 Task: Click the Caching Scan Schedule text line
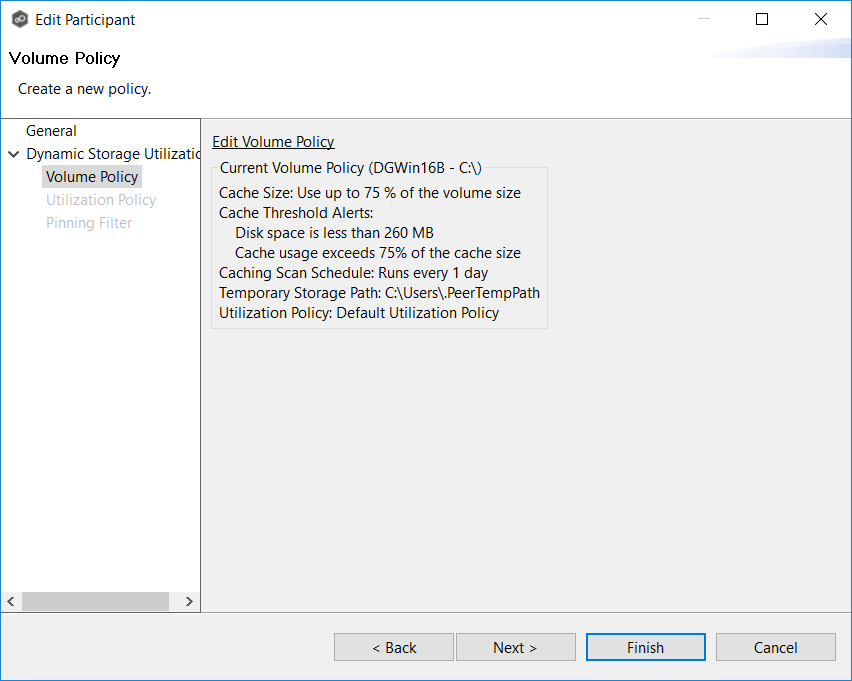[x=353, y=272]
